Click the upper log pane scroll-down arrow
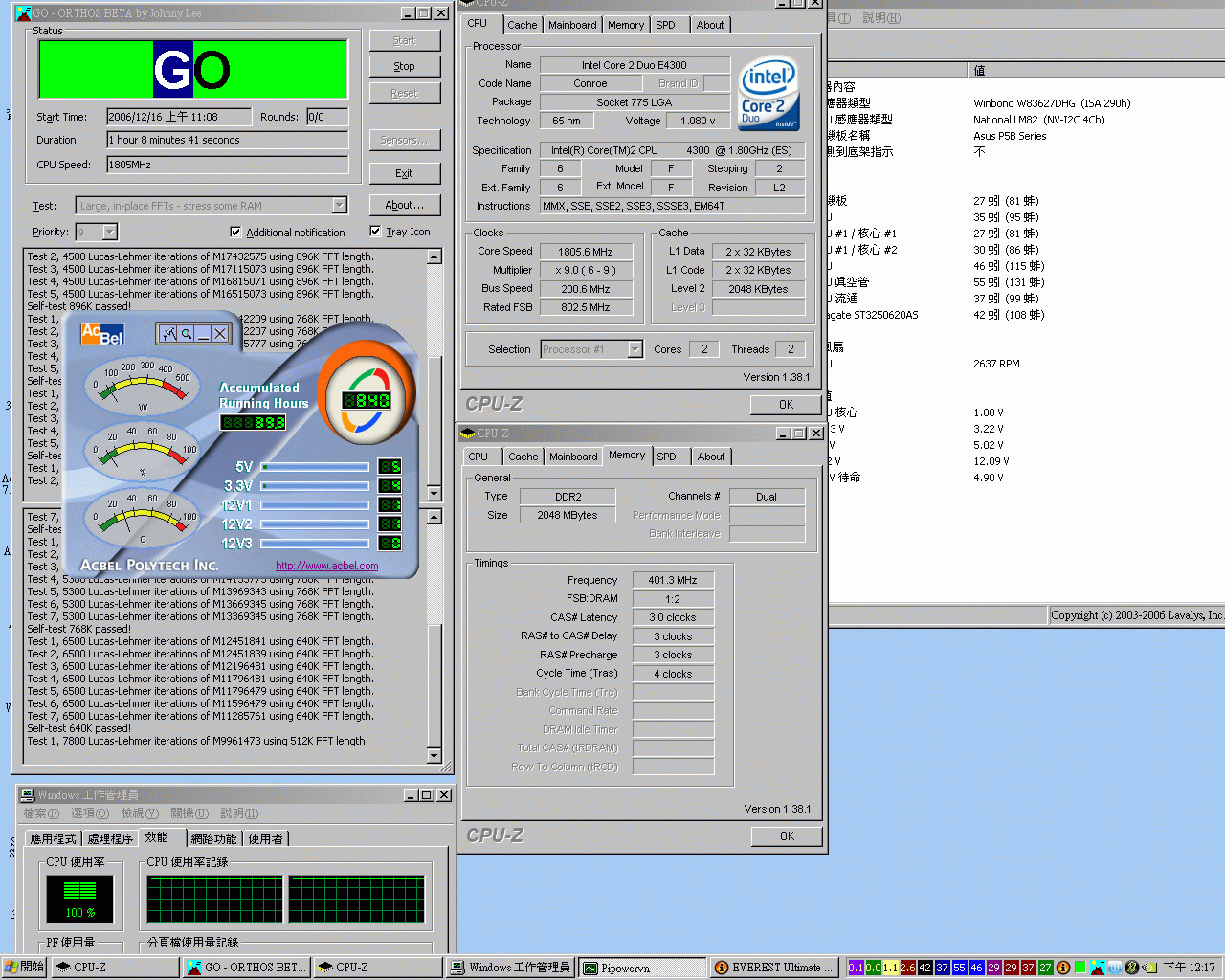 (x=434, y=494)
